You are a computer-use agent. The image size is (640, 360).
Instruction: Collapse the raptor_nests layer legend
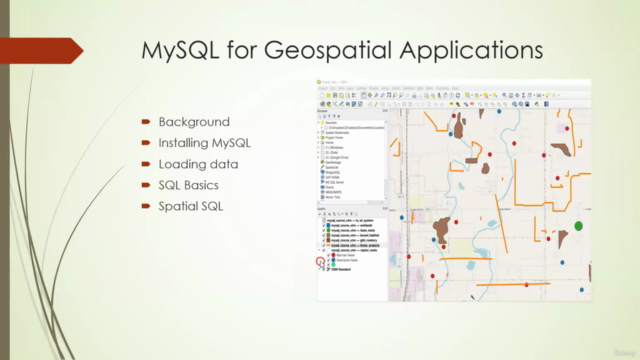click(319, 250)
